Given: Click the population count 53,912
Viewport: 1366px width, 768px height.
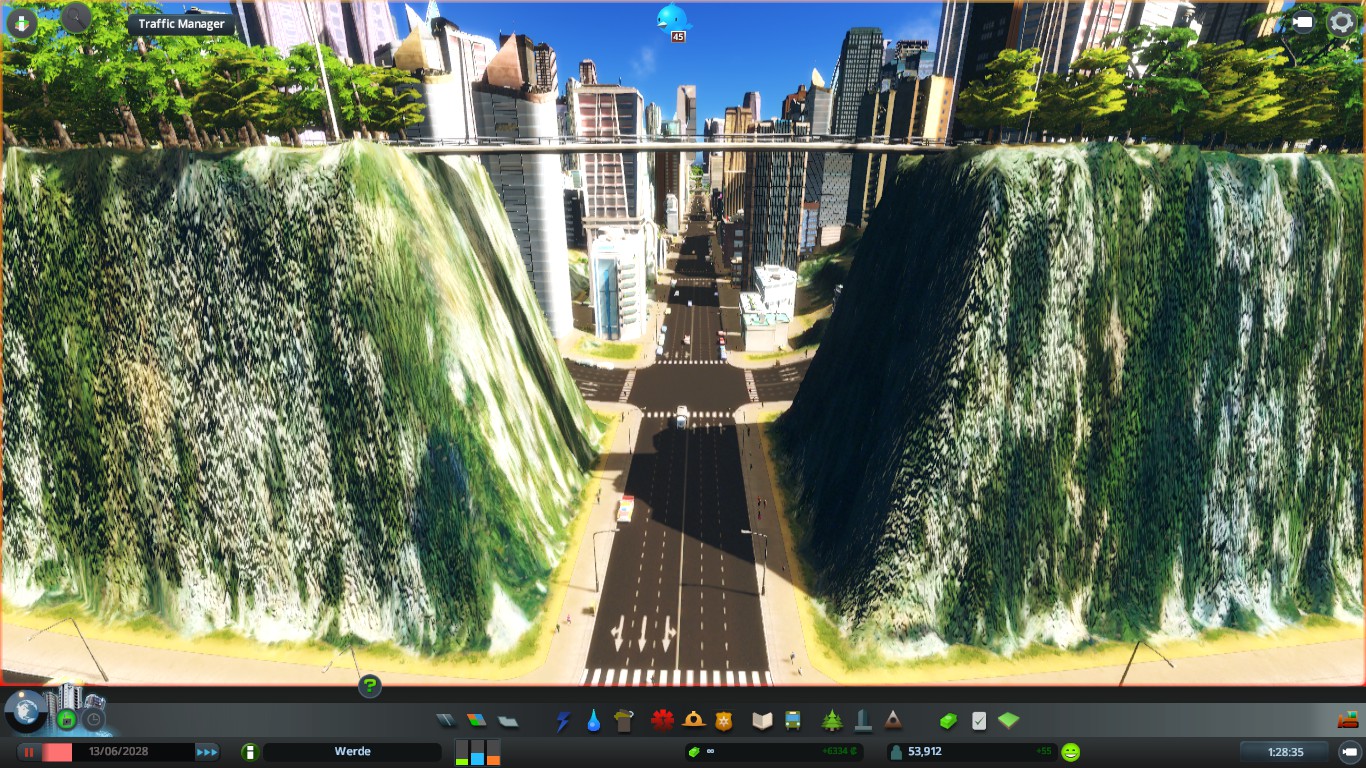Looking at the screenshot, I should (925, 752).
